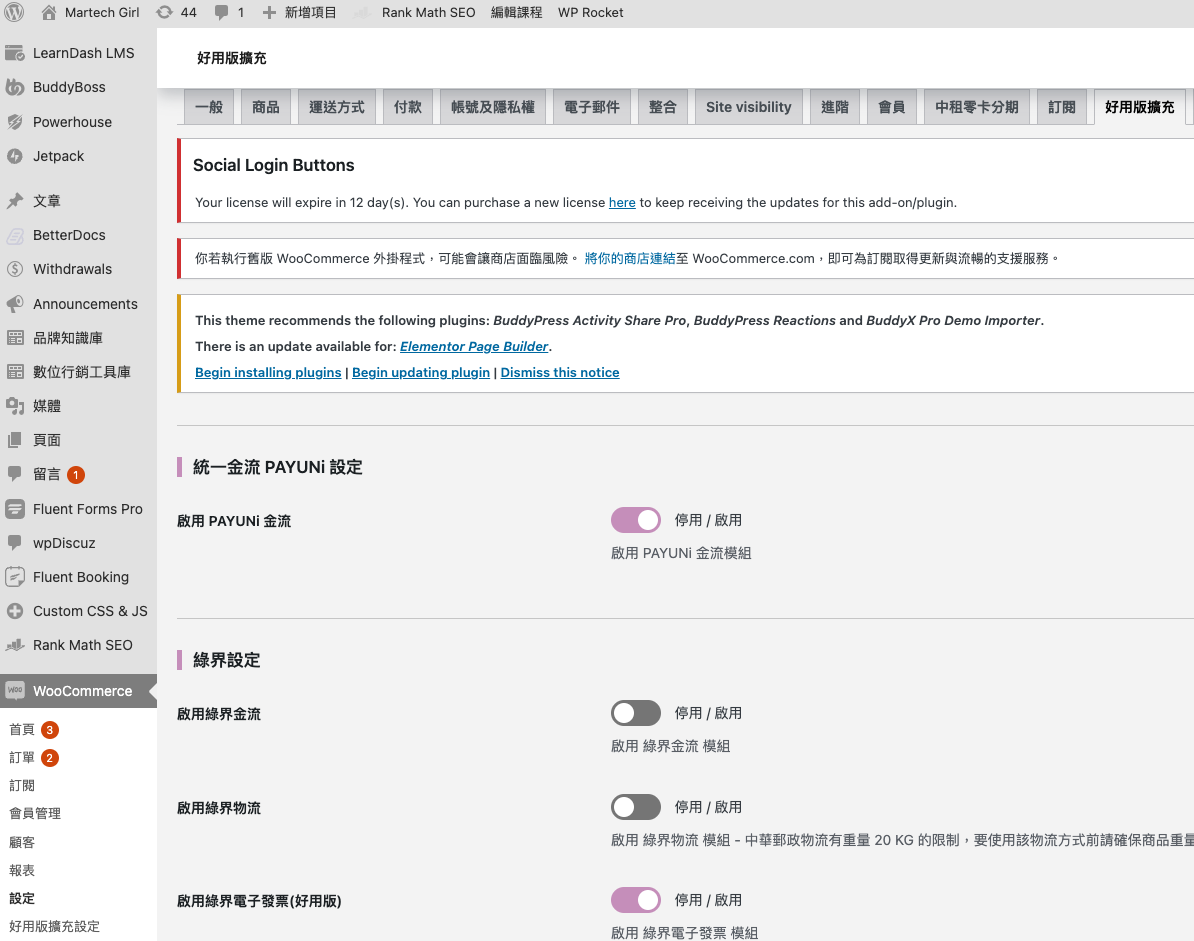Select the Custom CSS & JS sidebar icon

(x=16, y=611)
